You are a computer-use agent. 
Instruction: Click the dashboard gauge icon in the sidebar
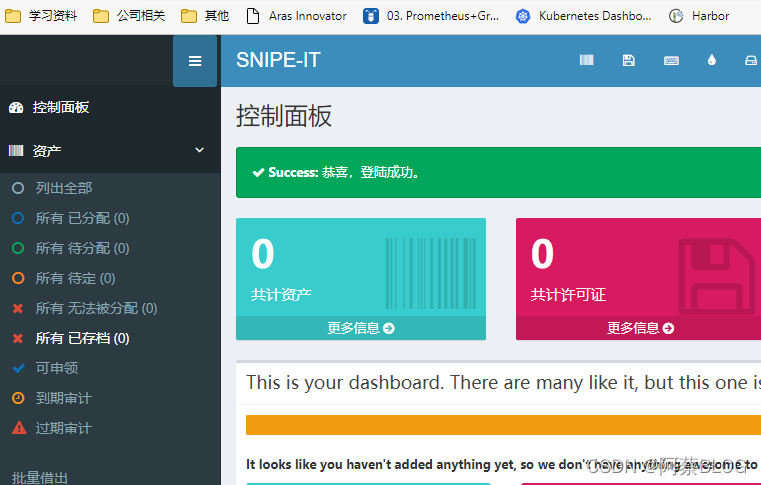(x=16, y=108)
